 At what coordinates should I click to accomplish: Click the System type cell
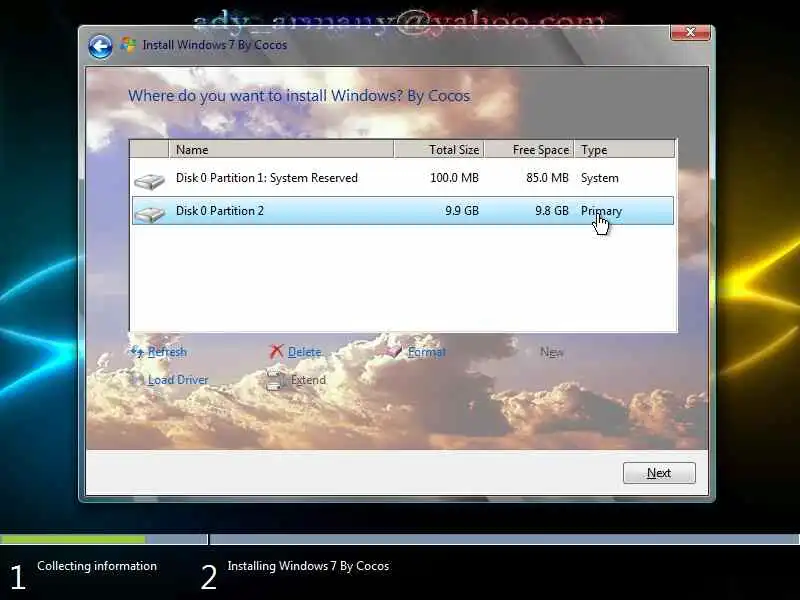point(599,178)
